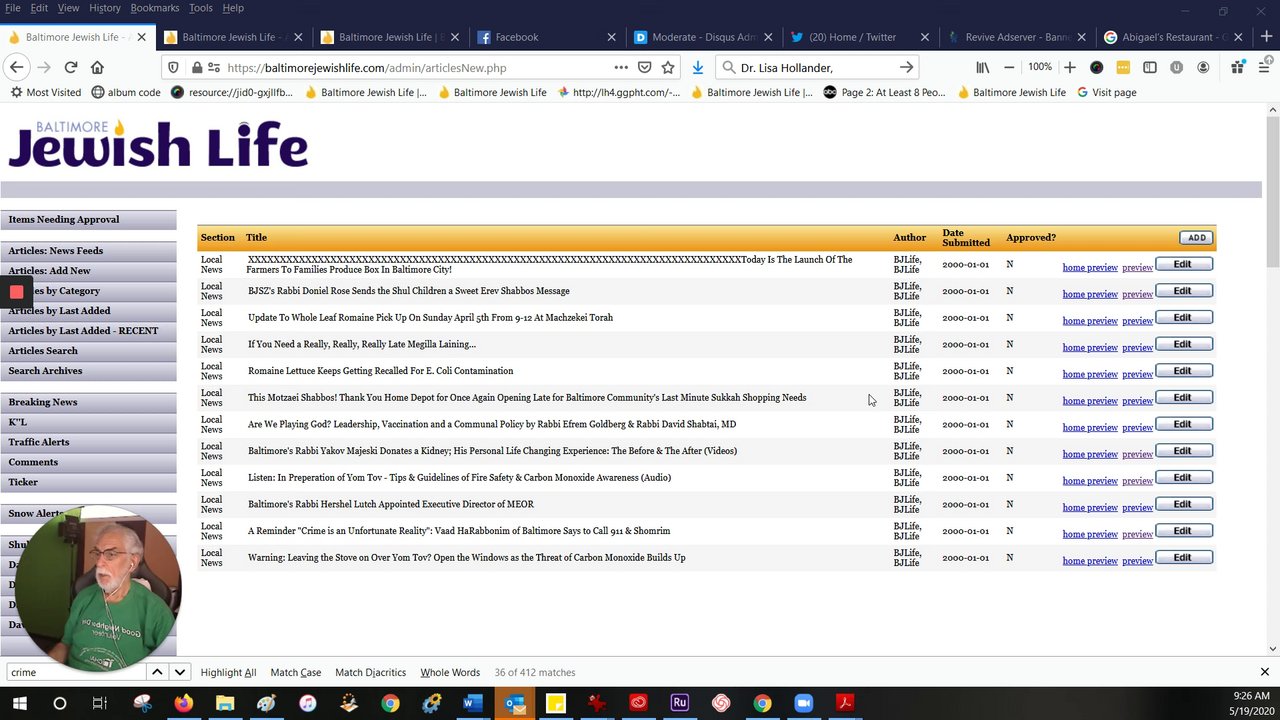1280x720 pixels.
Task: Open Microsoft Word from the taskbar
Action: click(472, 703)
